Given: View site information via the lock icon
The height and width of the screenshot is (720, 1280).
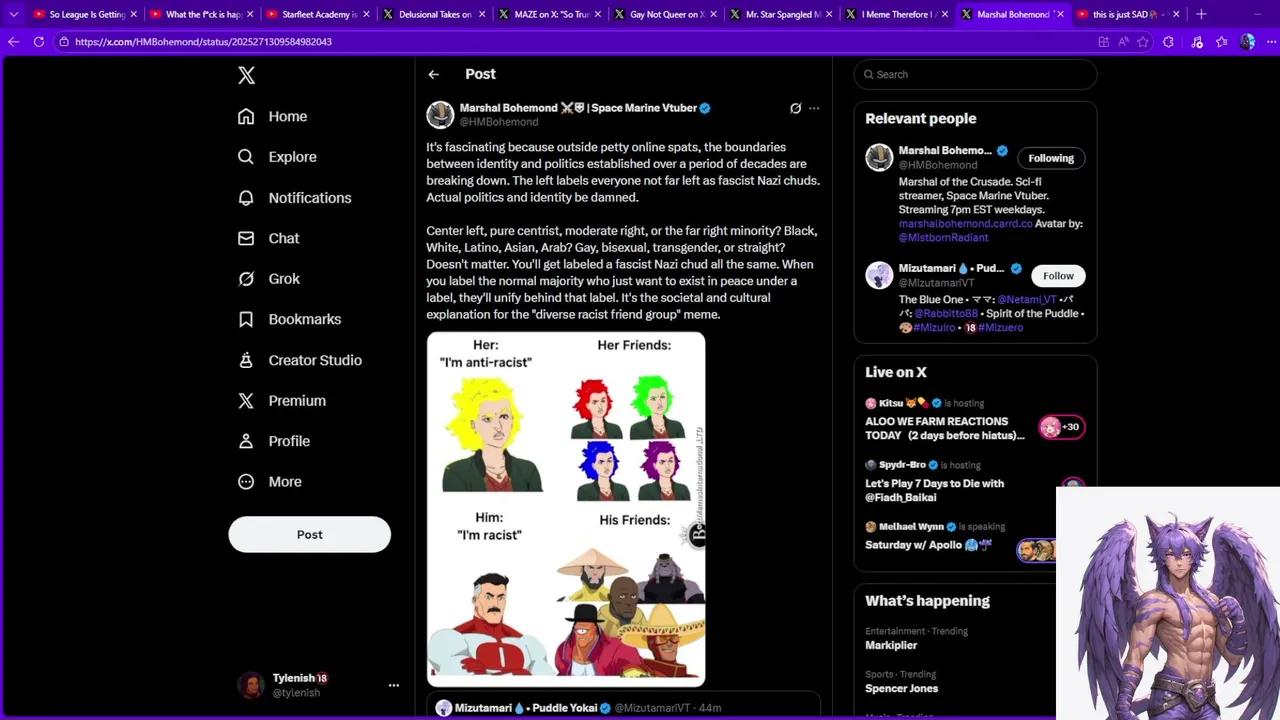Looking at the screenshot, I should (x=64, y=42).
